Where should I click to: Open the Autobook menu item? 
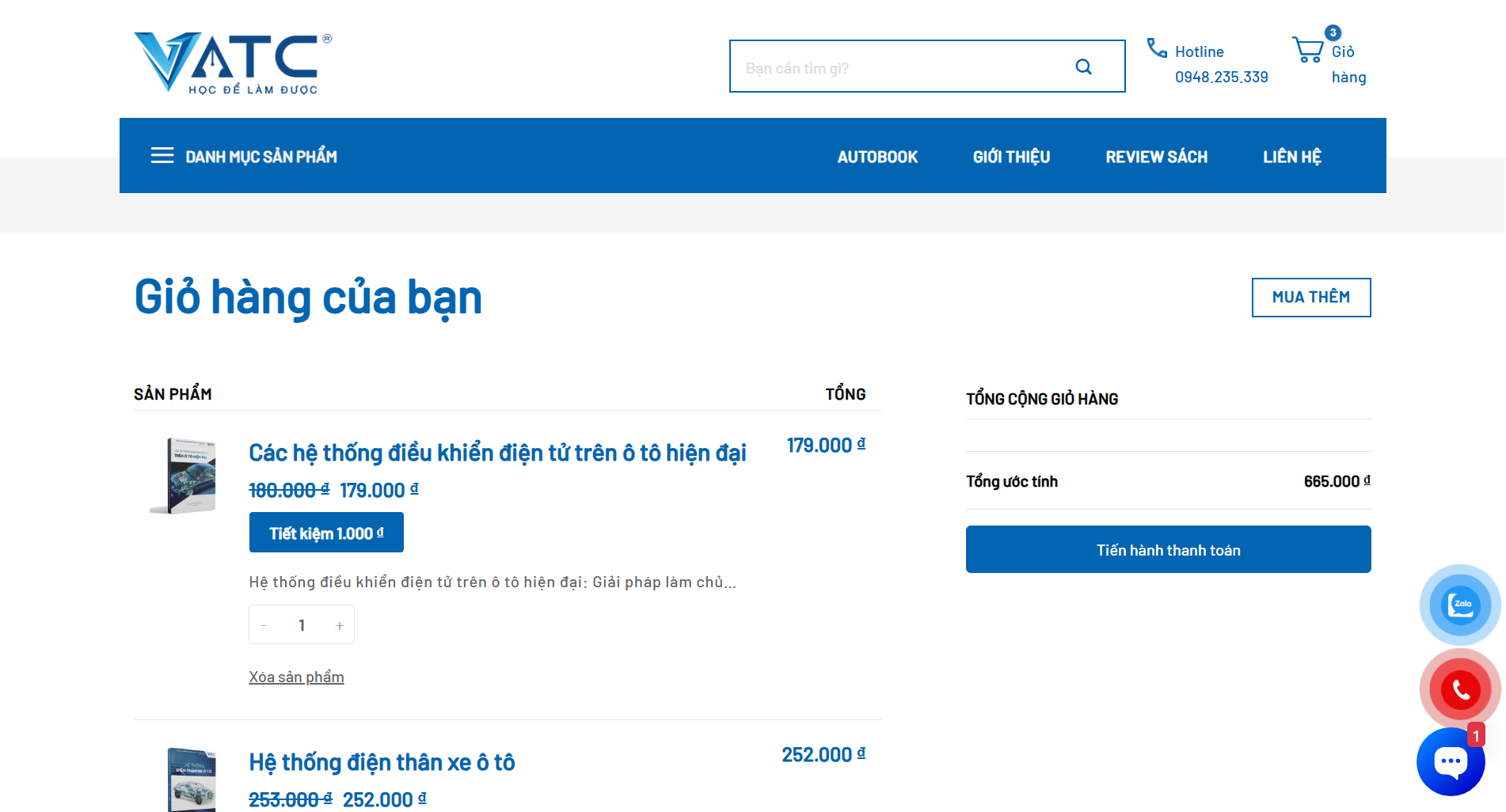click(877, 157)
